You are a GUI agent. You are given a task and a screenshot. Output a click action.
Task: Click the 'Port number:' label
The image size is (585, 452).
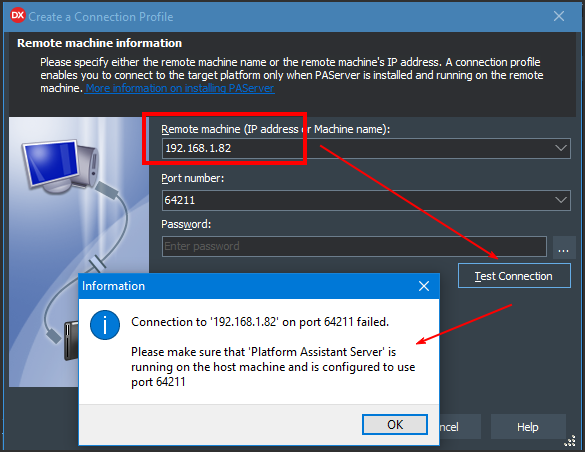point(193,179)
